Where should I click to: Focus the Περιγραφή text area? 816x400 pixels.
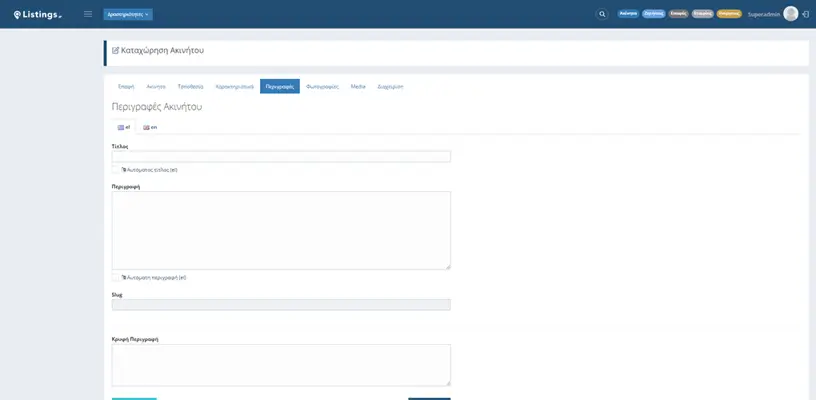coord(281,230)
